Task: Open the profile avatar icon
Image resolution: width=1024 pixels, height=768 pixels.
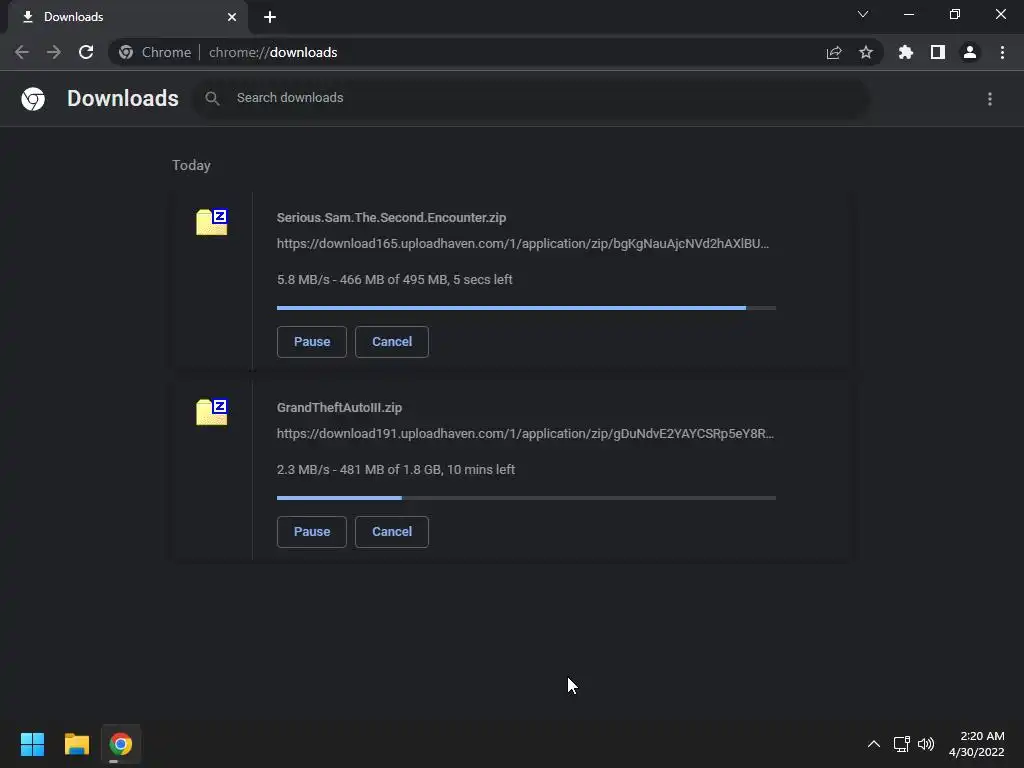Action: pyautogui.click(x=970, y=52)
